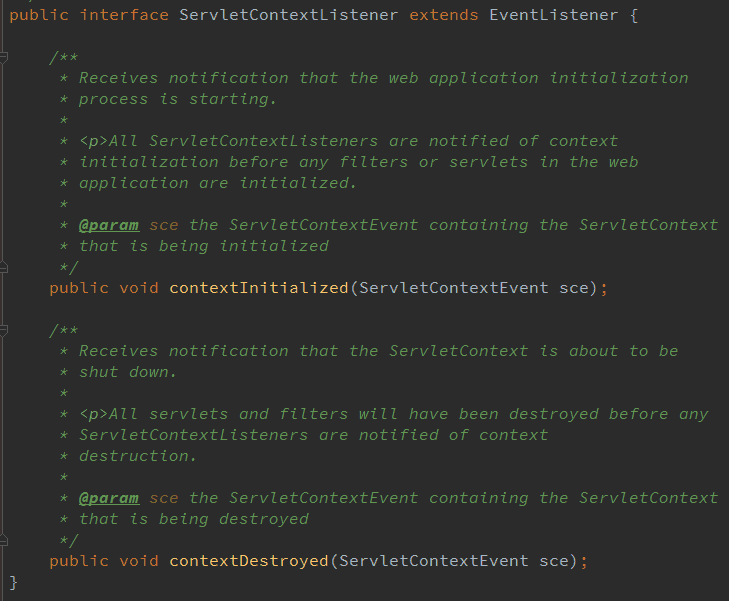Viewport: 729px width, 601px height.
Task: Click the 'void' keyword before contextInitialized
Action: click(139, 288)
